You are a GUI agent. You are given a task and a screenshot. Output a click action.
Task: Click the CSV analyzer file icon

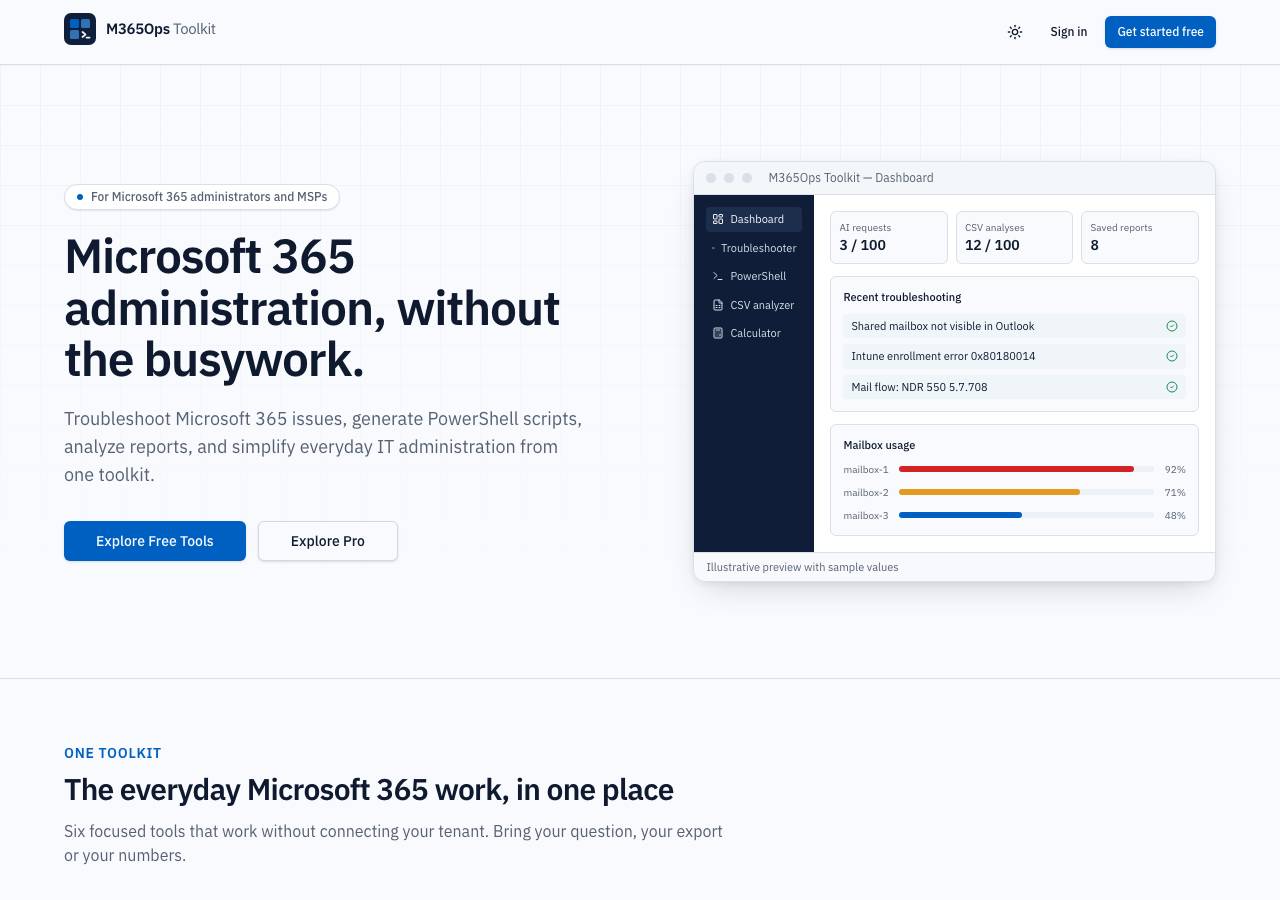pyautogui.click(x=718, y=305)
